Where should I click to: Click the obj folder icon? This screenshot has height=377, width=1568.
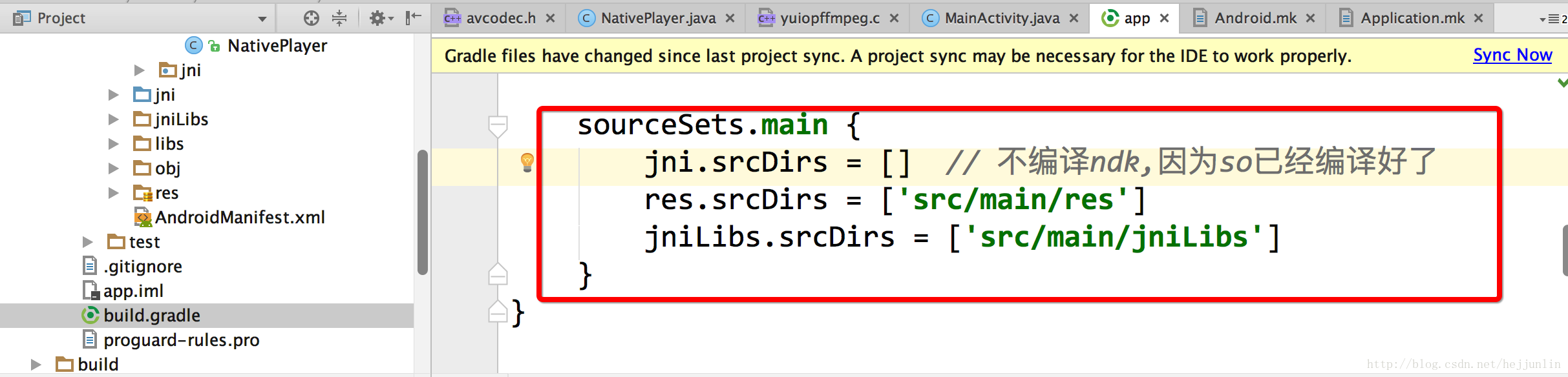pyautogui.click(x=142, y=168)
